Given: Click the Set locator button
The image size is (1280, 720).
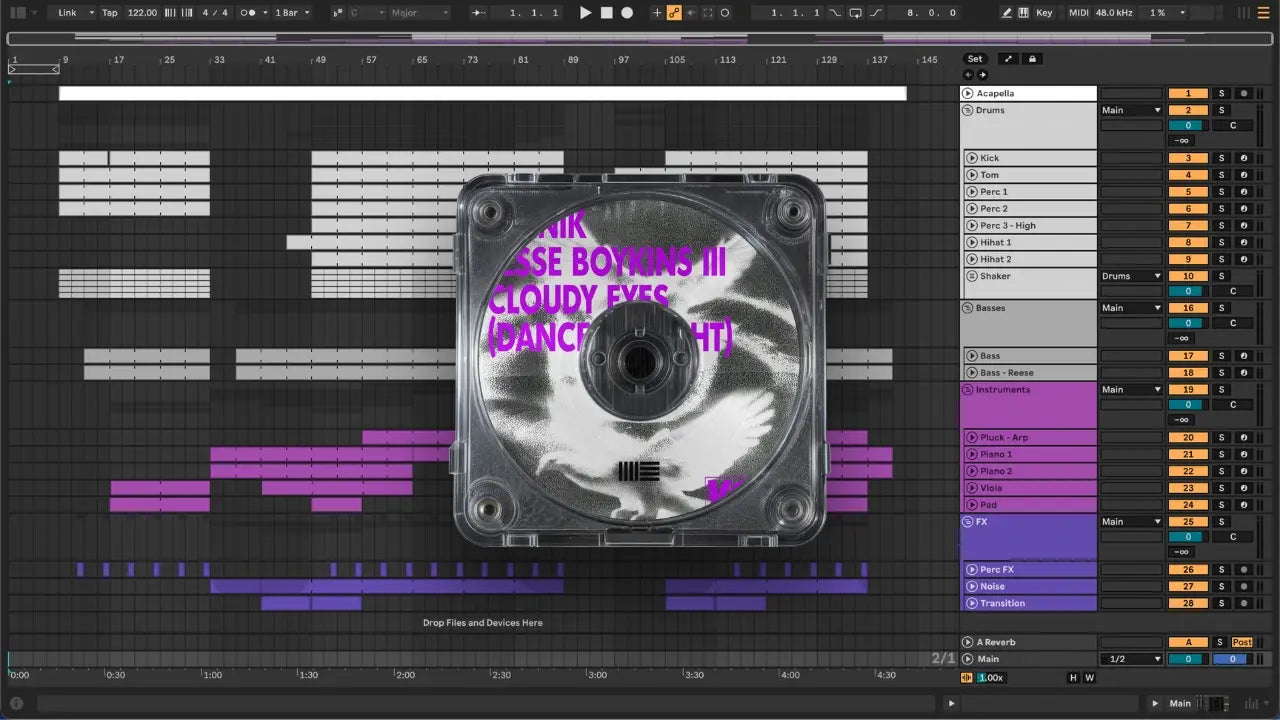Looking at the screenshot, I should pyautogui.click(x=974, y=59).
